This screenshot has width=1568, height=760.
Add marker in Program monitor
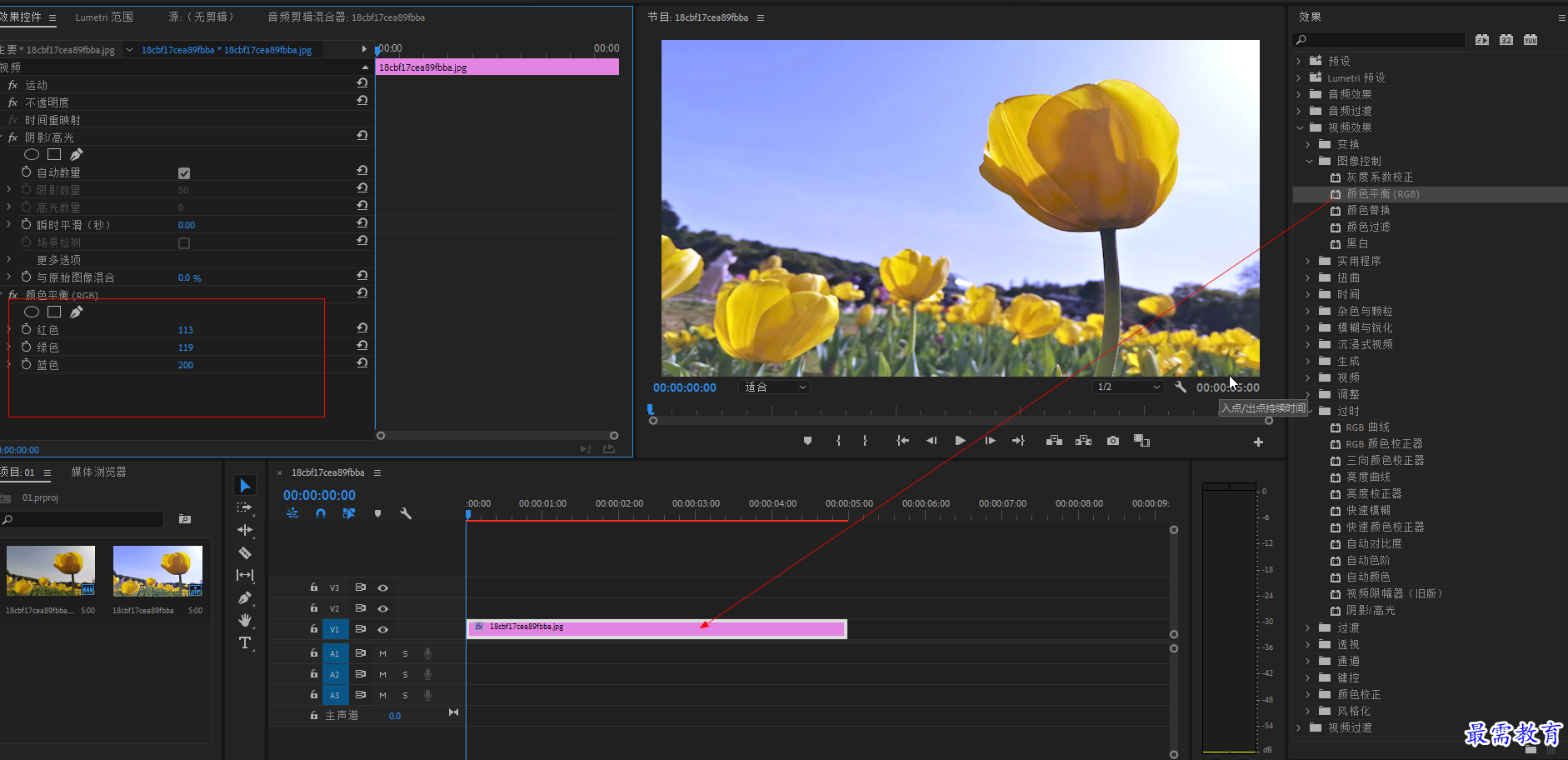point(807,441)
